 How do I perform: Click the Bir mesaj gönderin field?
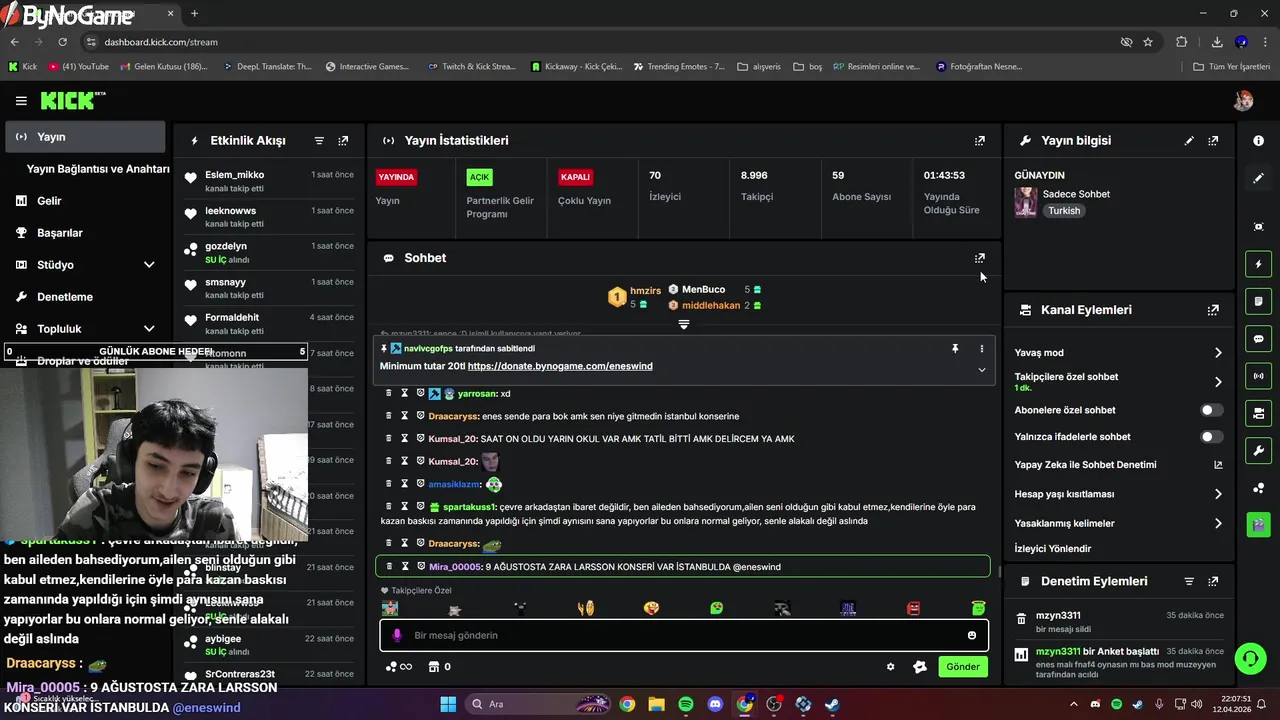tap(684, 635)
